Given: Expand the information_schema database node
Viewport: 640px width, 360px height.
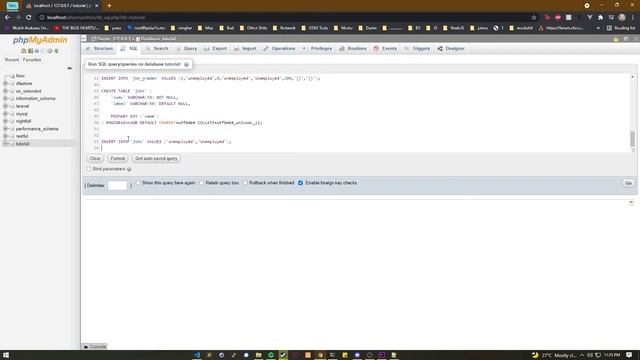Looking at the screenshot, I should tap(5, 99).
